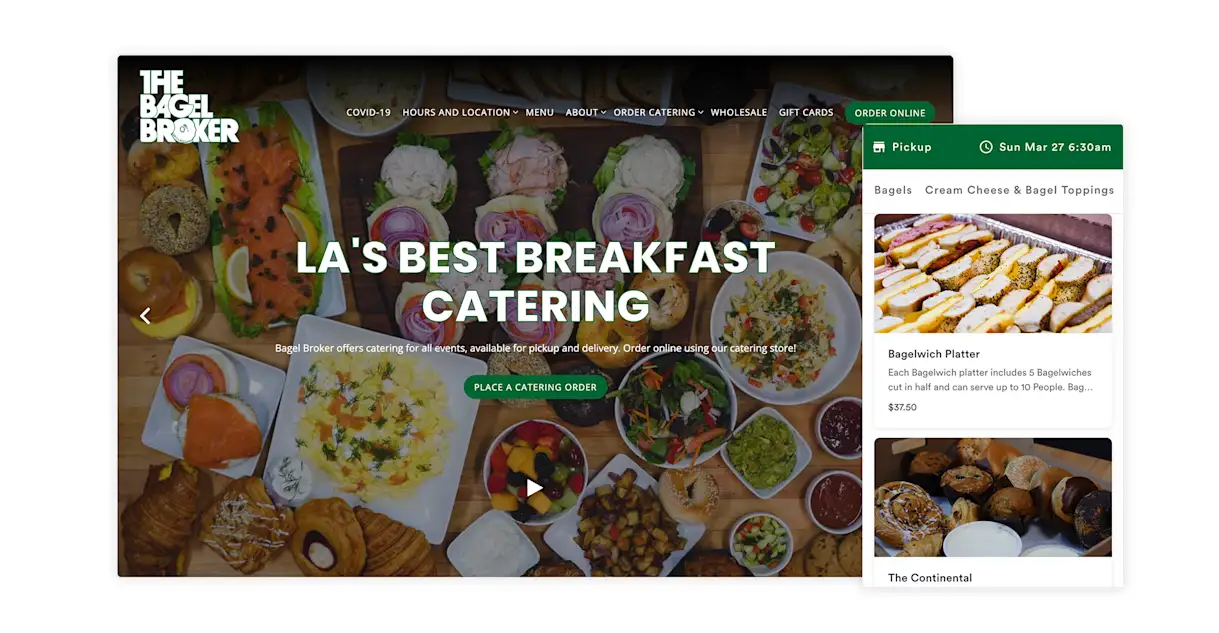The width and height of the screenshot is (1219, 633).
Task: Open Gift Cards link
Action: (806, 113)
